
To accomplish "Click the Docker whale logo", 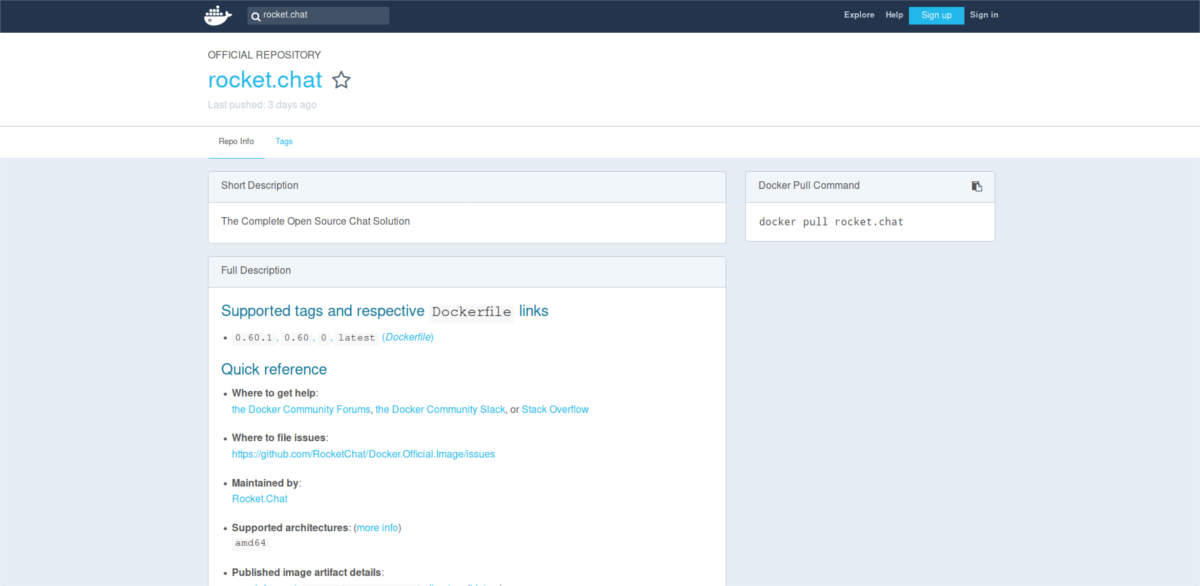I will pyautogui.click(x=217, y=15).
